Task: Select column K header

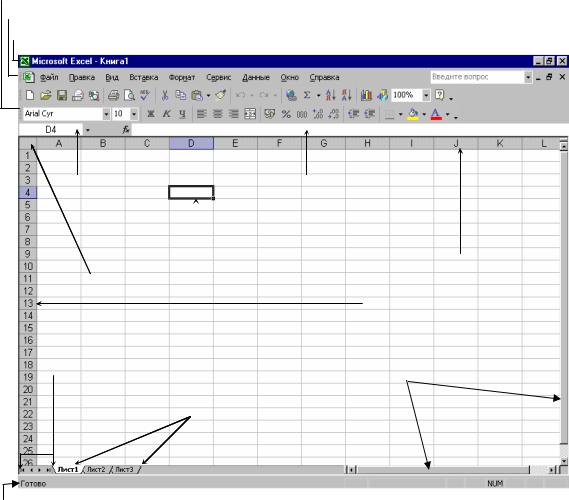Action: 500,143
